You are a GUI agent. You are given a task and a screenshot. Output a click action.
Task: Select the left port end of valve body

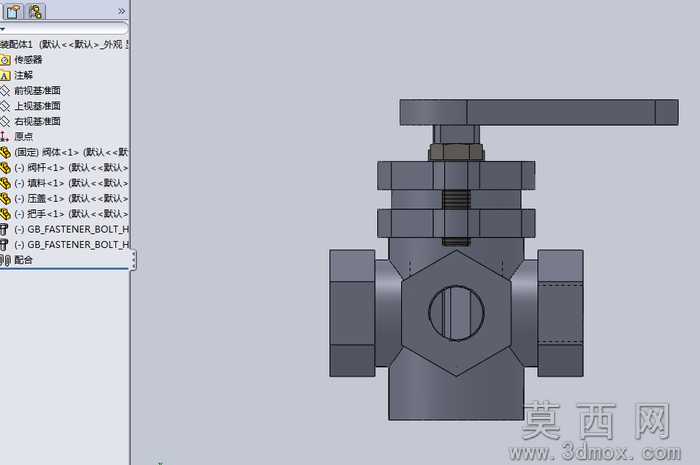coord(352,313)
